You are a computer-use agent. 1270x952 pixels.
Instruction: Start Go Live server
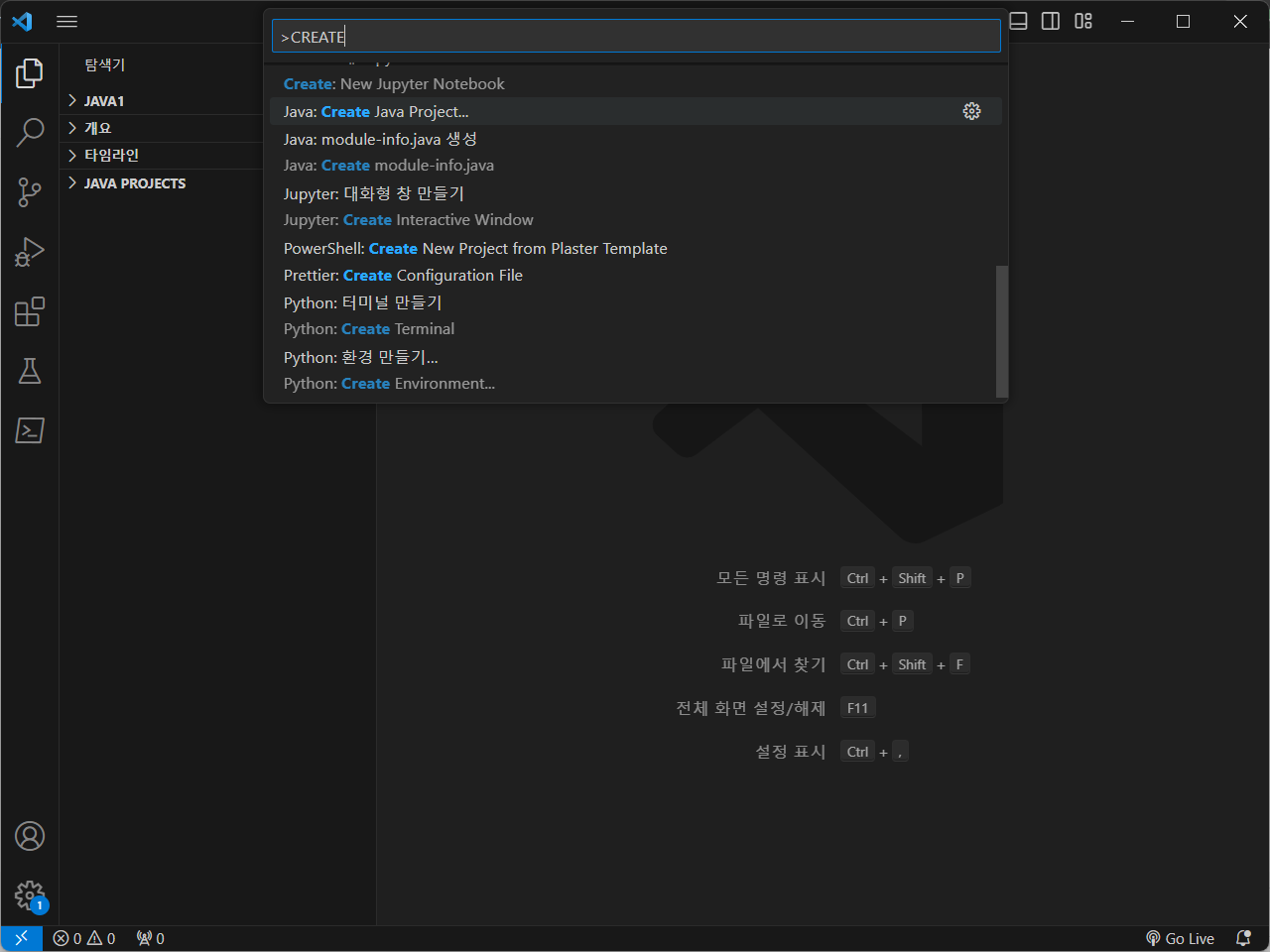click(x=1180, y=938)
